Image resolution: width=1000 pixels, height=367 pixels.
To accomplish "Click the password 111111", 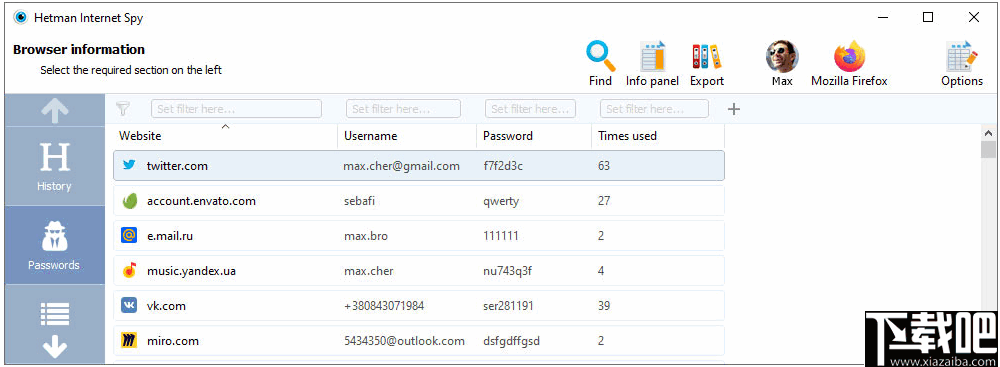I will tap(501, 236).
